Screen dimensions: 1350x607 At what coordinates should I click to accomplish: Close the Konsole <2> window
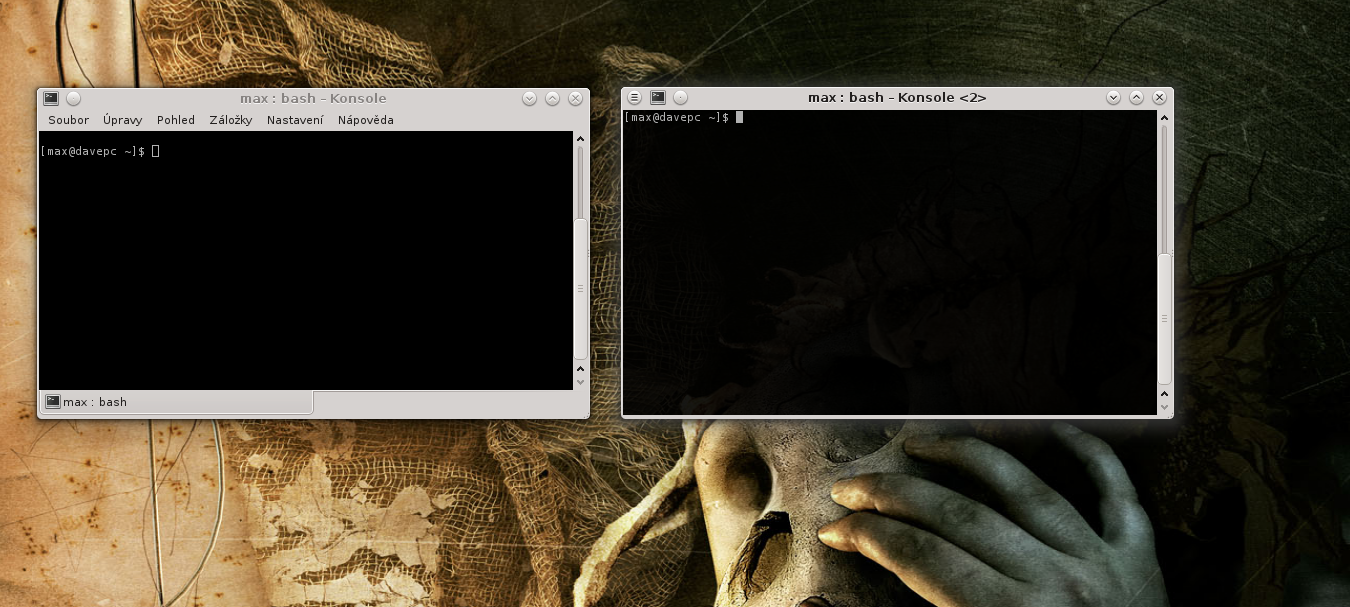pos(1160,97)
